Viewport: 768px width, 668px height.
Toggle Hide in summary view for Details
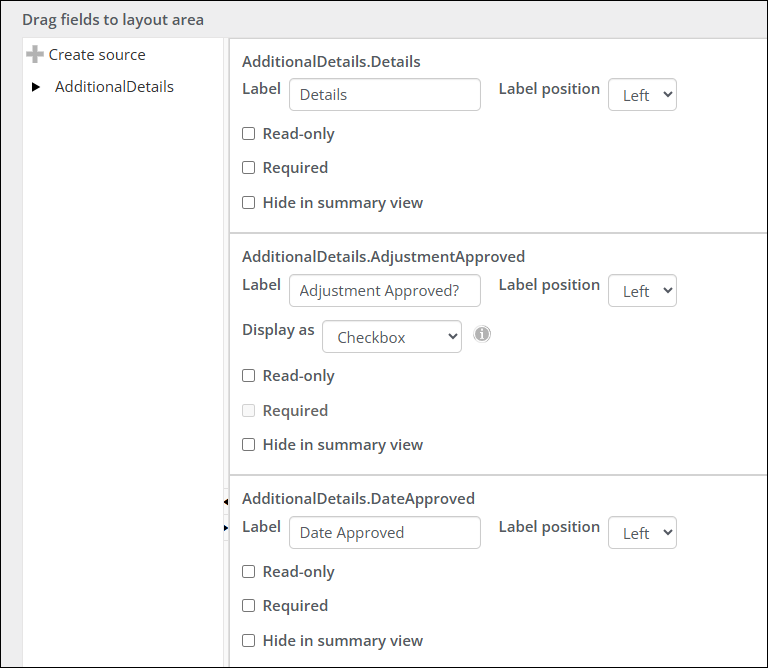[x=249, y=203]
